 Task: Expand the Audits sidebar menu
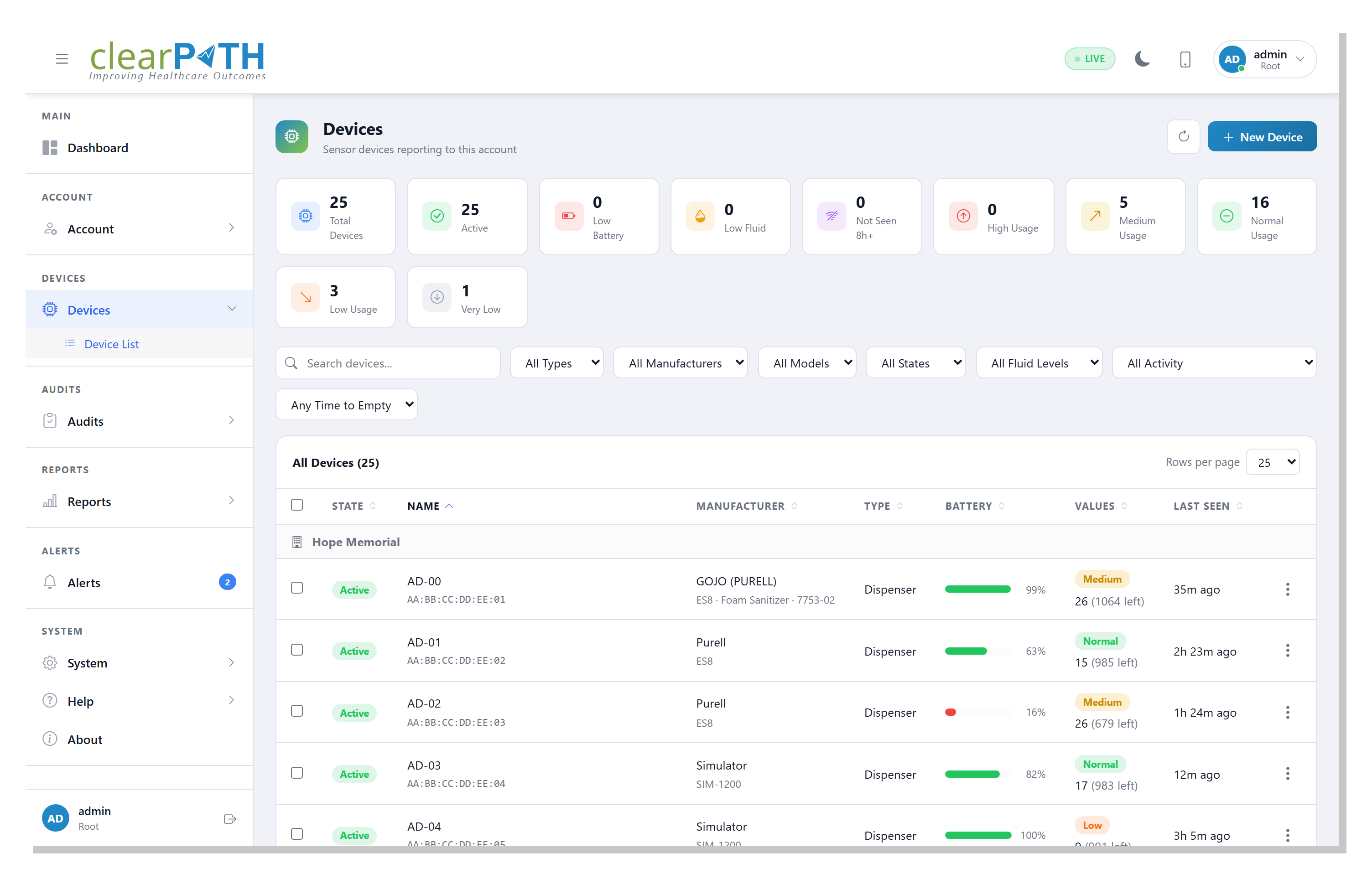(x=139, y=421)
